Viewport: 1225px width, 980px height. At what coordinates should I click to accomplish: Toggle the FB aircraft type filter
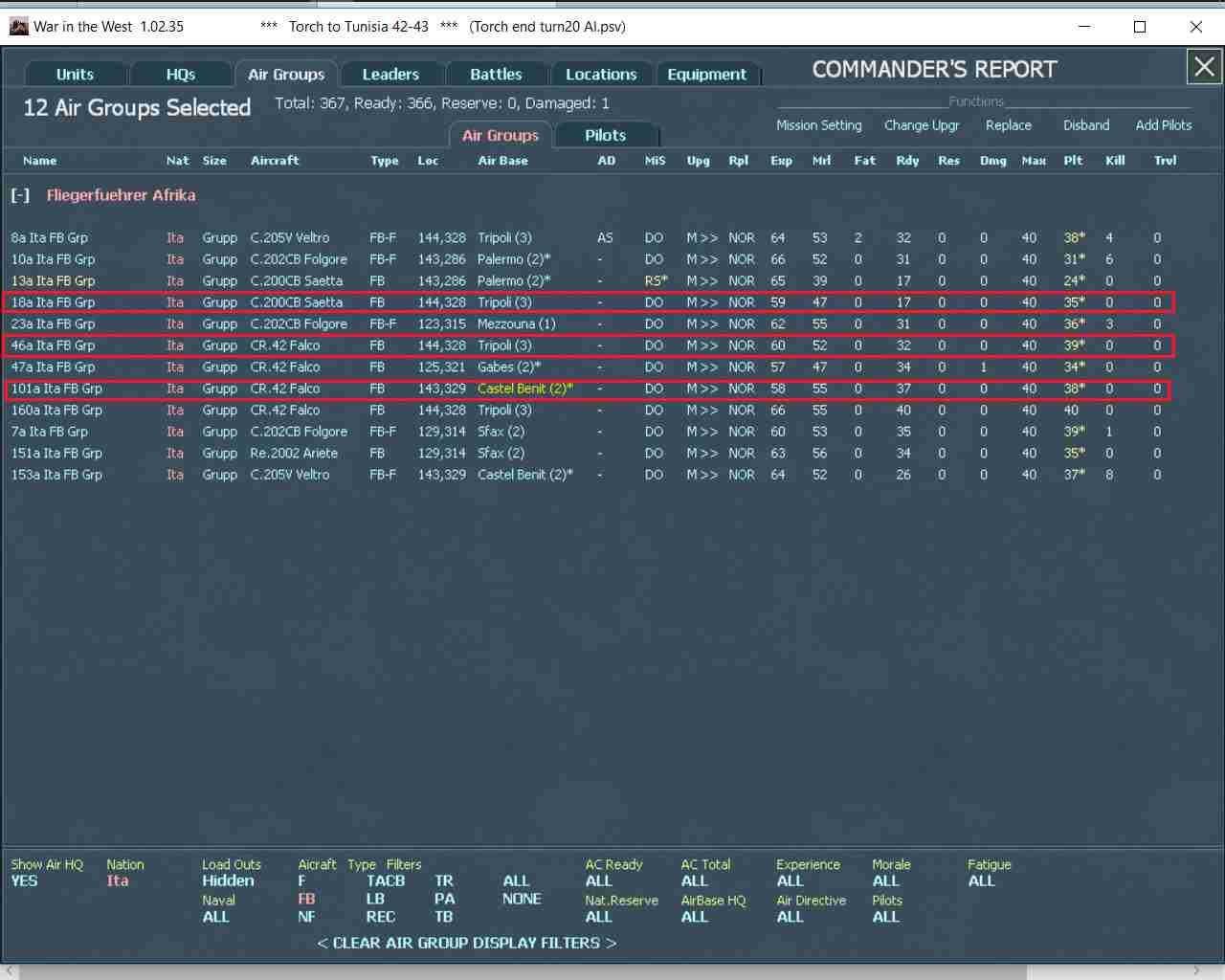(306, 899)
